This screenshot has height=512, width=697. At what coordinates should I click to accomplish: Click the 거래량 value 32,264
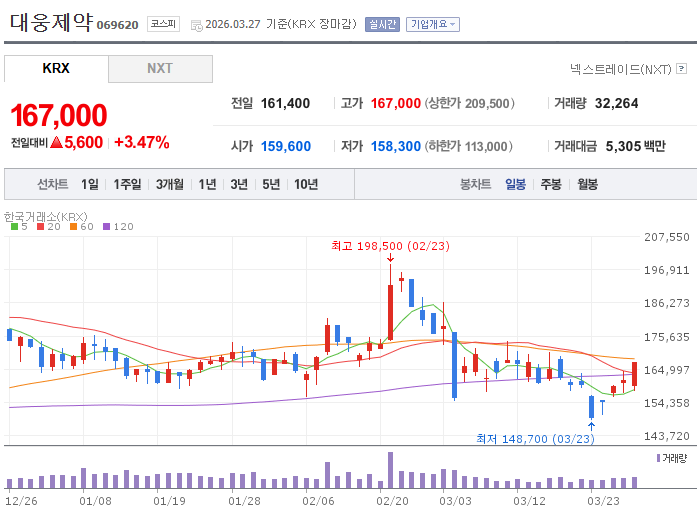click(617, 104)
